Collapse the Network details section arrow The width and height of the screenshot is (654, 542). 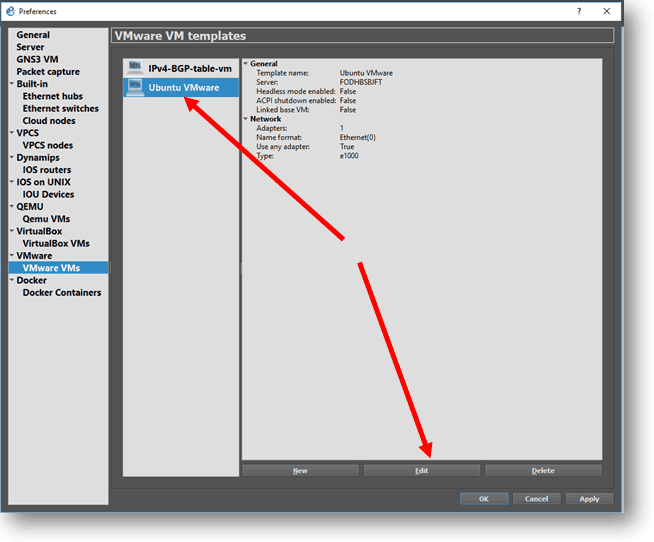tap(246, 119)
